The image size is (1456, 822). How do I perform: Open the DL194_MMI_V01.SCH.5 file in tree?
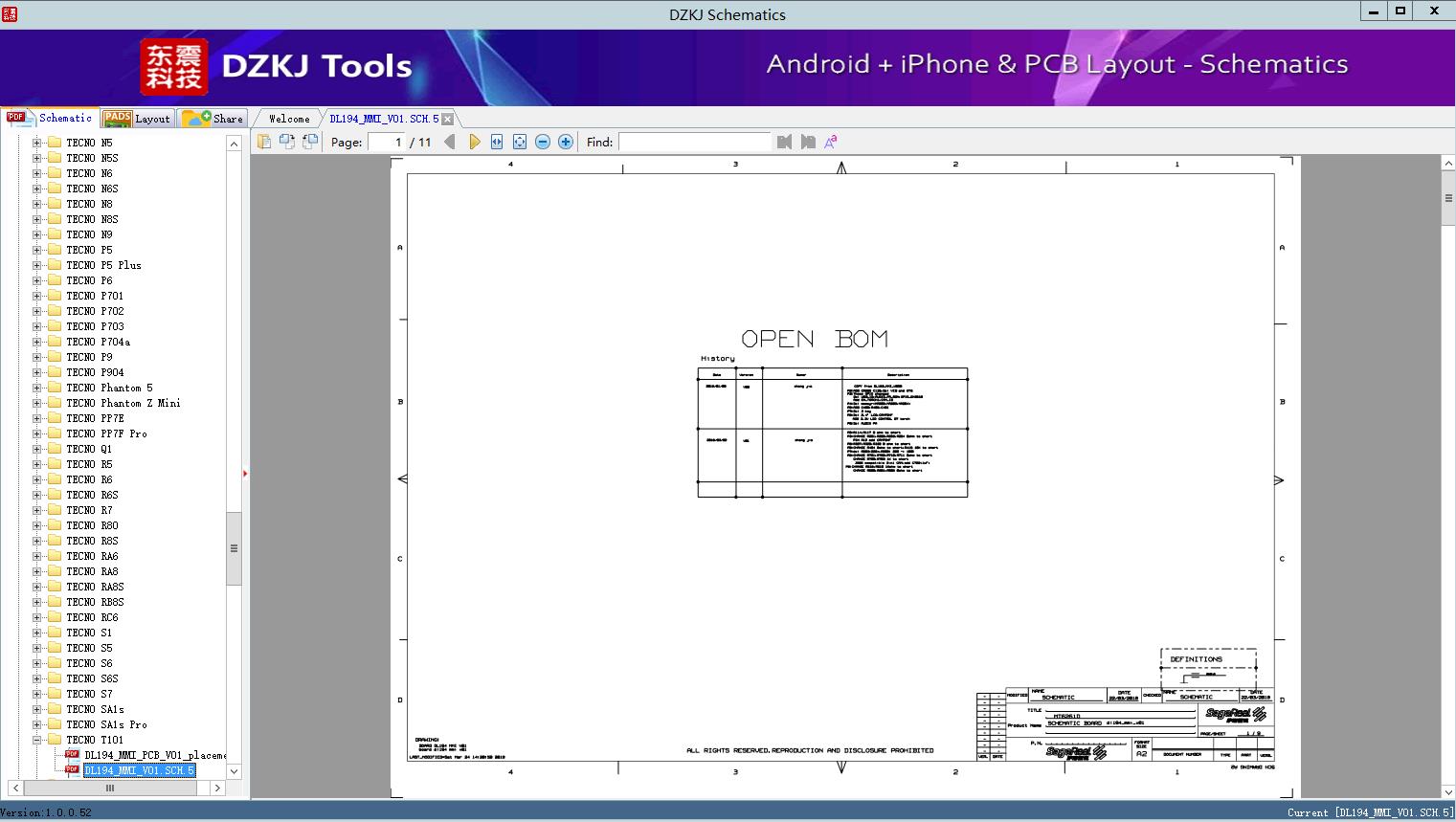139,770
